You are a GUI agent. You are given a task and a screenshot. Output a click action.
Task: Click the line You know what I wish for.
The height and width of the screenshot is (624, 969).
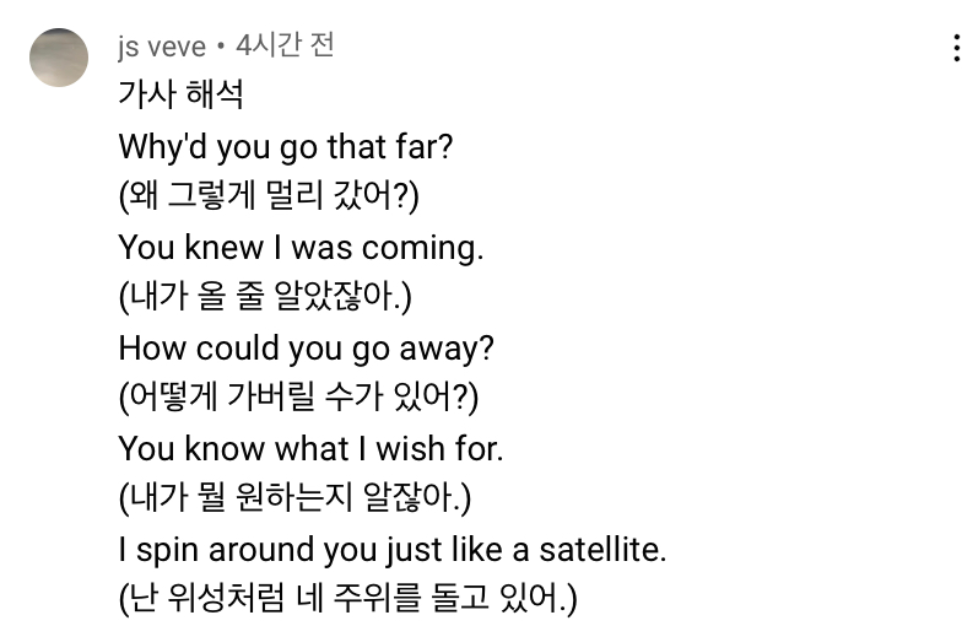point(311,449)
